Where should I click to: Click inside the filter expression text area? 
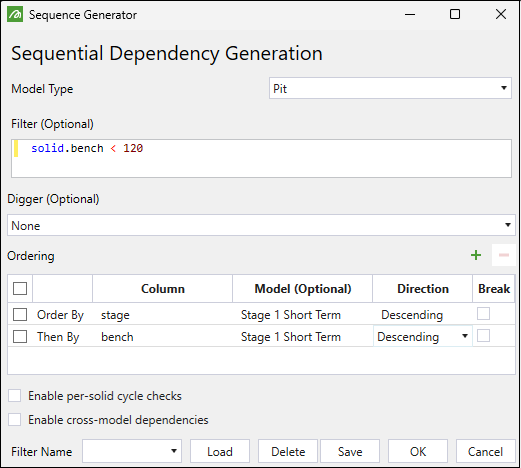click(261, 158)
